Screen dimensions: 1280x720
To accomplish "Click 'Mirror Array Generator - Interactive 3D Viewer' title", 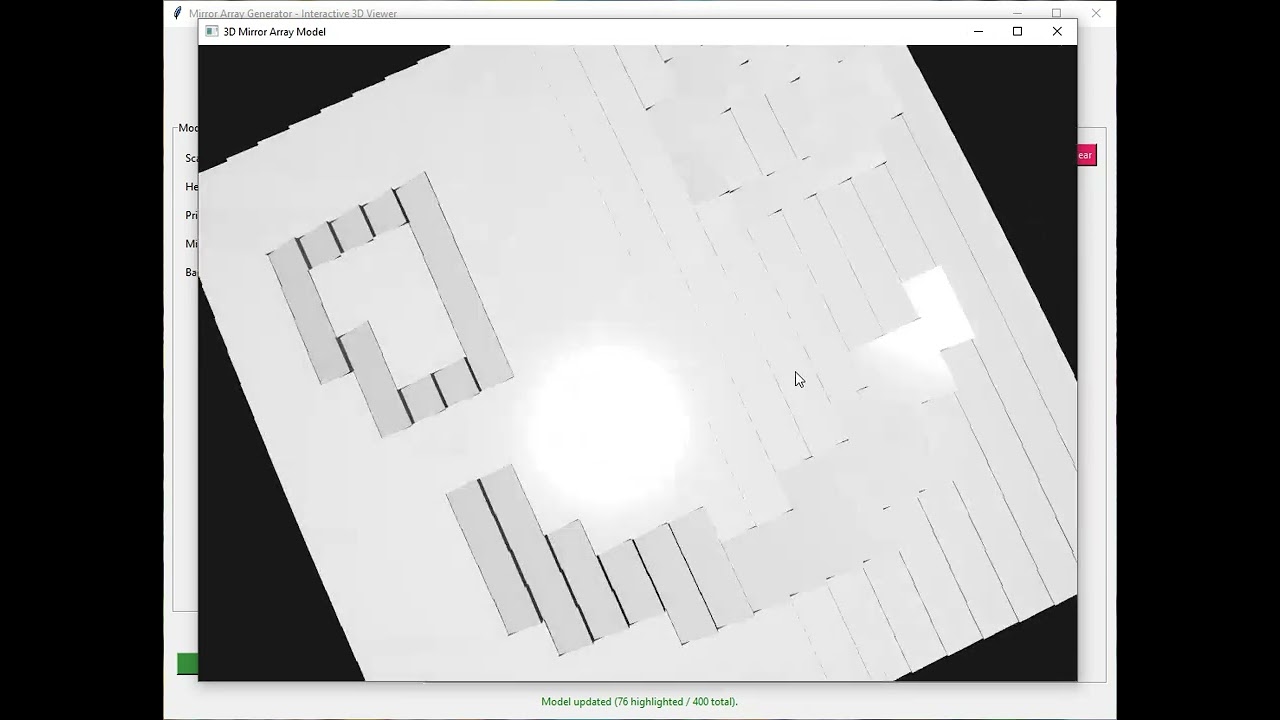I will point(293,14).
